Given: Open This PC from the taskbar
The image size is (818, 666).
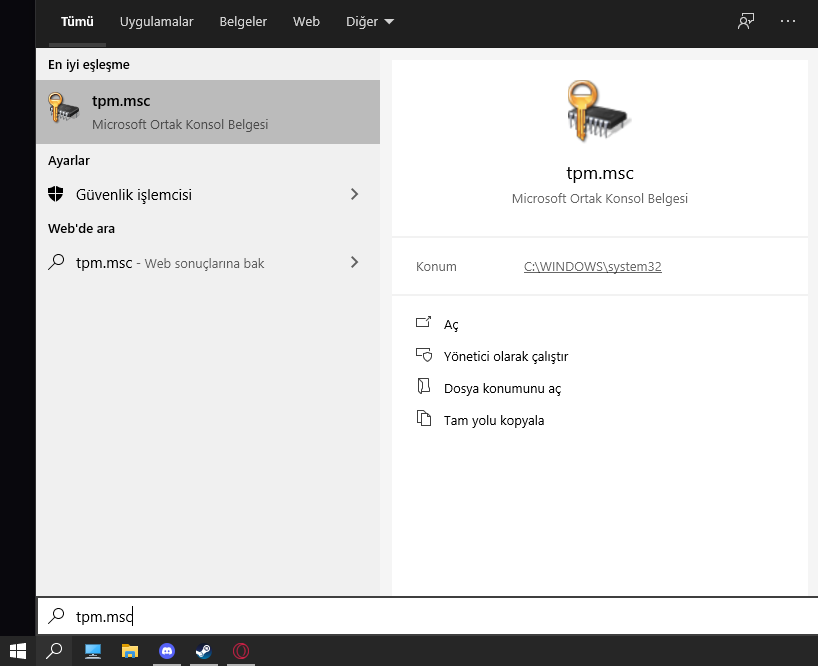Looking at the screenshot, I should [x=93, y=651].
